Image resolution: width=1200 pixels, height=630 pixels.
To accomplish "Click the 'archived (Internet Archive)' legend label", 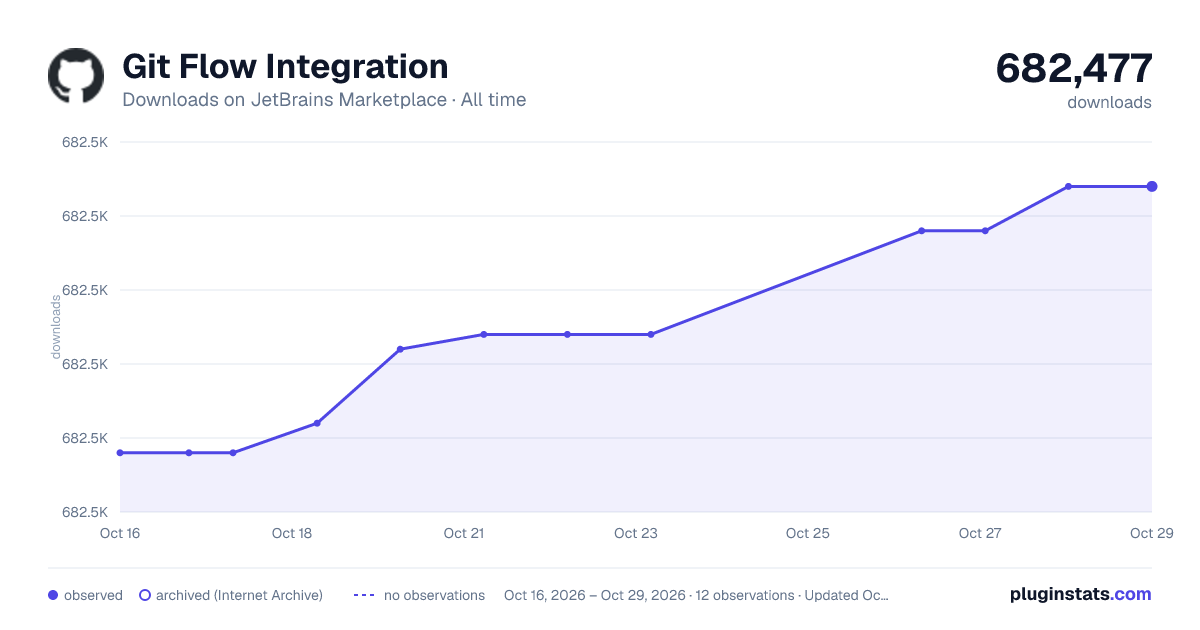I will tap(239, 595).
